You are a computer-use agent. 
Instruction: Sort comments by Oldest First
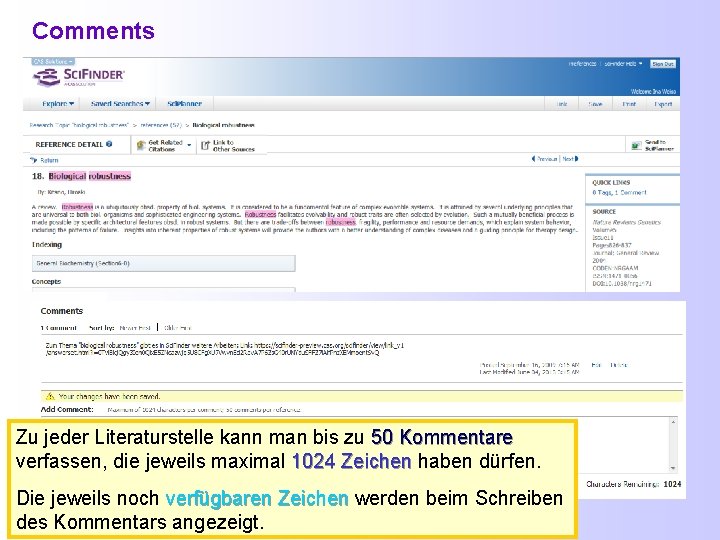177,328
